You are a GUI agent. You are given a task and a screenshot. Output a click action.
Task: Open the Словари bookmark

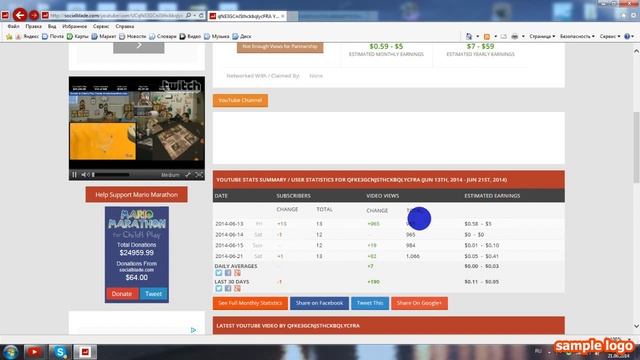coord(162,36)
